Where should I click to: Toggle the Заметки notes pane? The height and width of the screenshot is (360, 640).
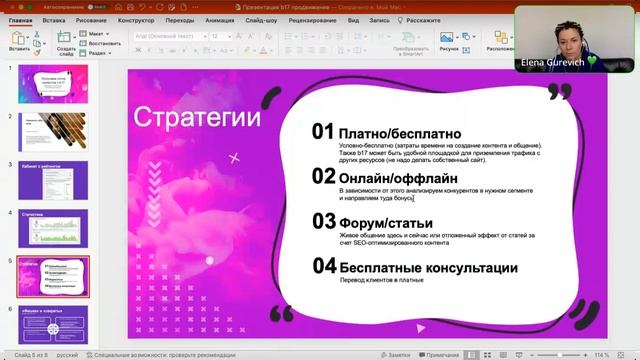click(x=396, y=355)
